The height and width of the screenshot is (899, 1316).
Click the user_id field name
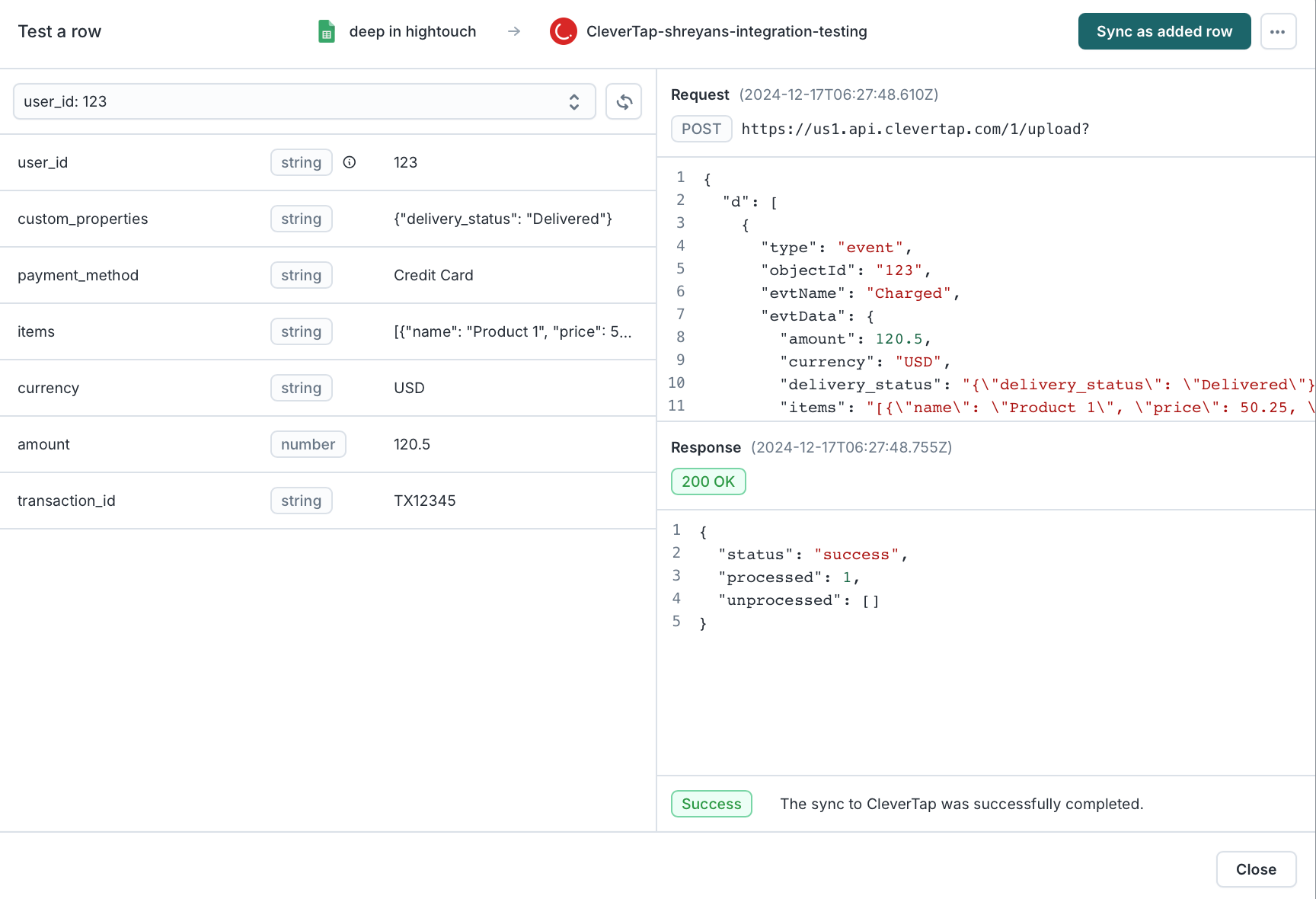coord(43,162)
